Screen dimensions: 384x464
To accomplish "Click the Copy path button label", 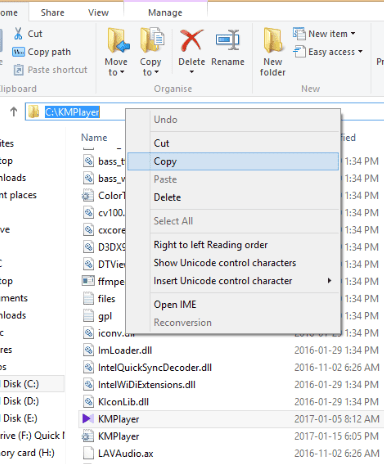I will [x=49, y=52].
